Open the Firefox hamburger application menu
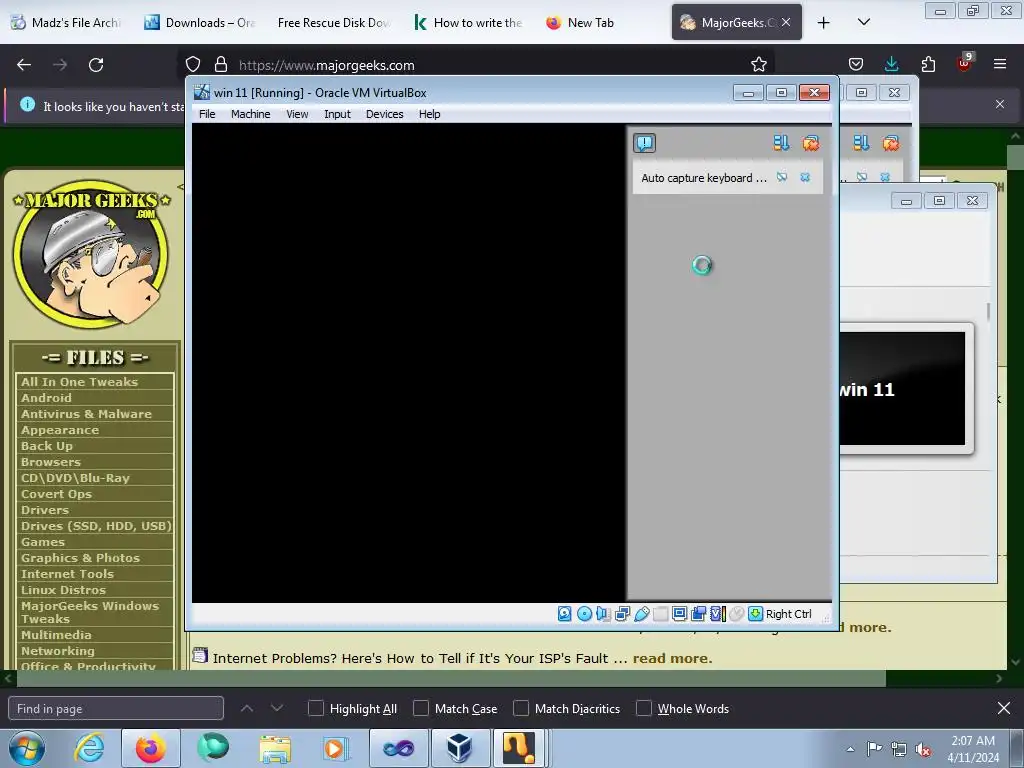Screen dimensions: 1024x768 (x=1000, y=64)
